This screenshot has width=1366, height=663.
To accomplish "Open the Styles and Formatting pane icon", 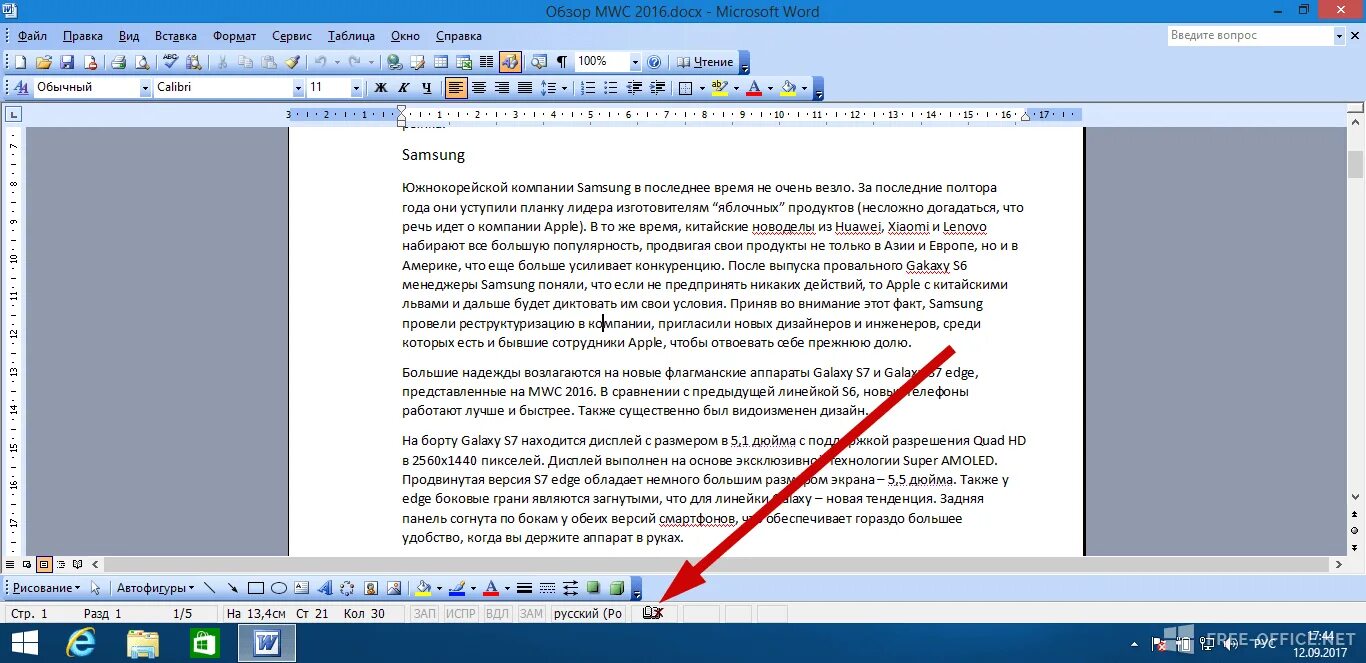I will pyautogui.click(x=20, y=88).
